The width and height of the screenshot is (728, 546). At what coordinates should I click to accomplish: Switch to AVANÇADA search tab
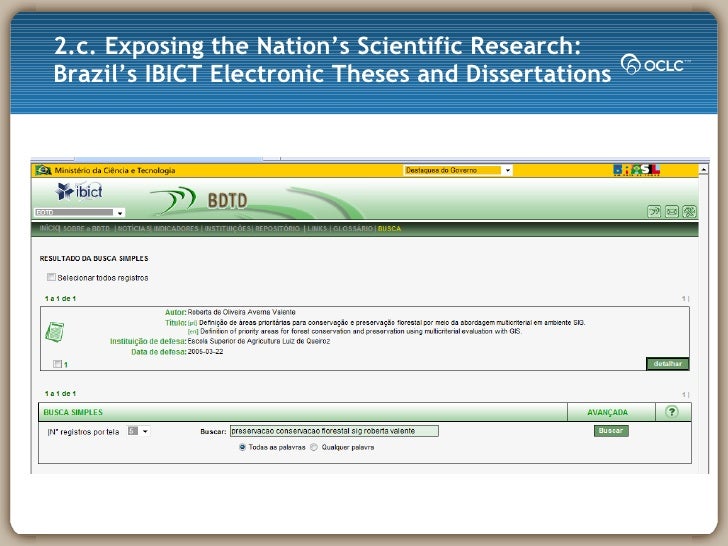pyautogui.click(x=607, y=412)
